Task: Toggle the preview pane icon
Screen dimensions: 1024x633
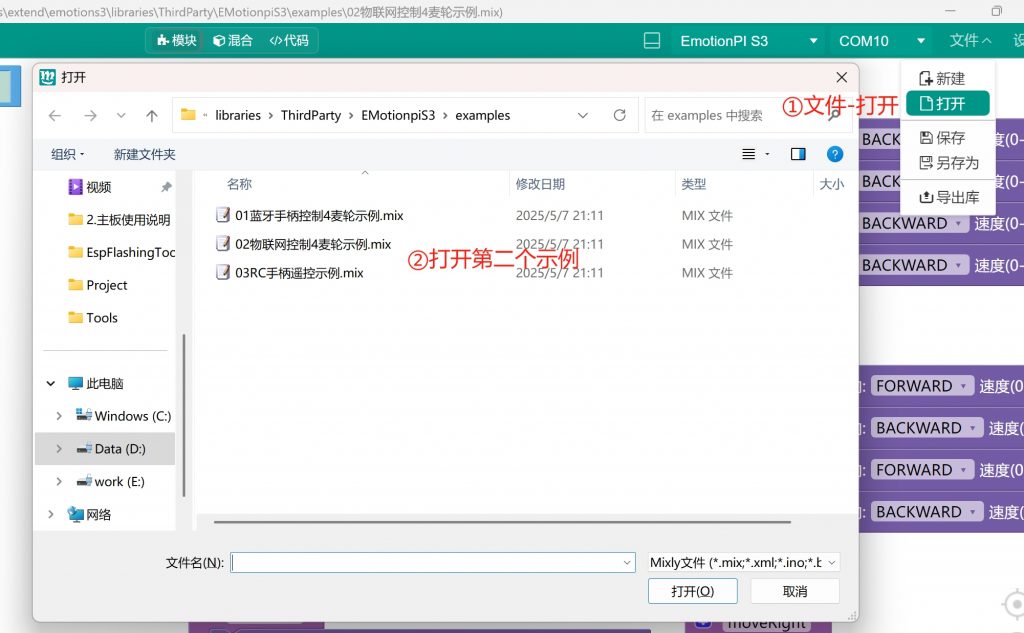Action: click(798, 154)
